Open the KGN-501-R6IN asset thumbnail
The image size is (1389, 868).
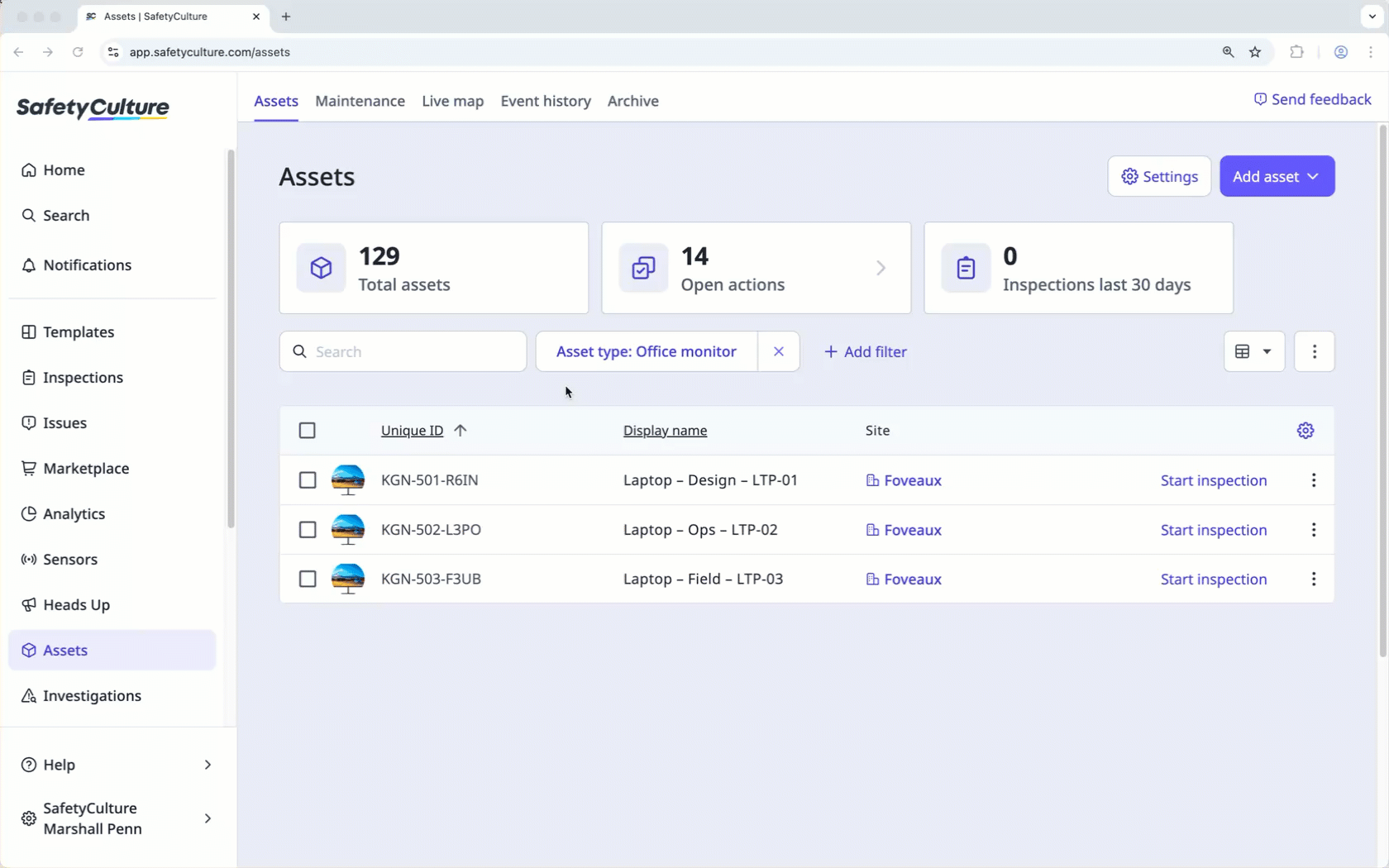click(348, 480)
